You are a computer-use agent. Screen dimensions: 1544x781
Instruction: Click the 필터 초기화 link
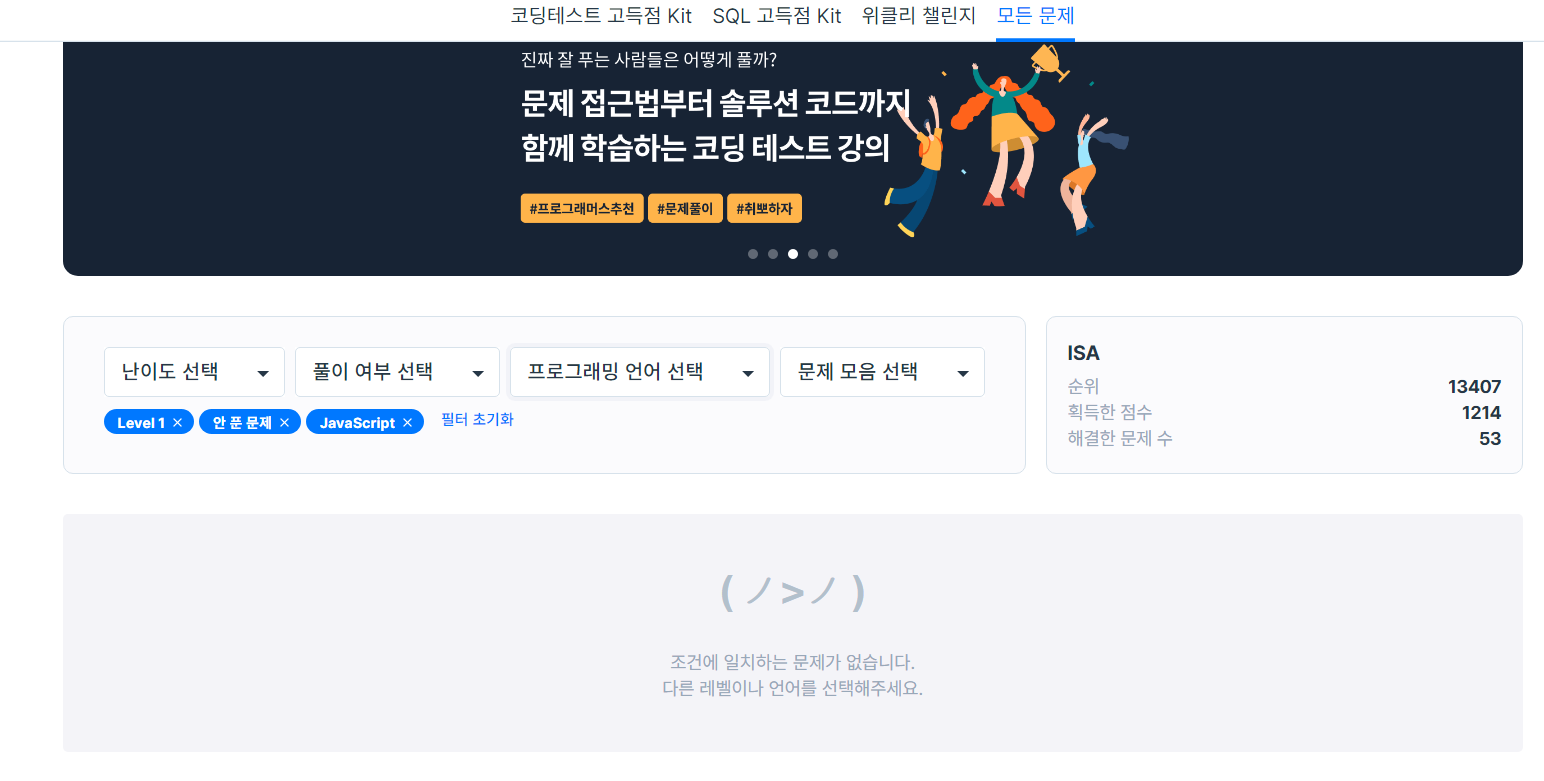pos(477,420)
